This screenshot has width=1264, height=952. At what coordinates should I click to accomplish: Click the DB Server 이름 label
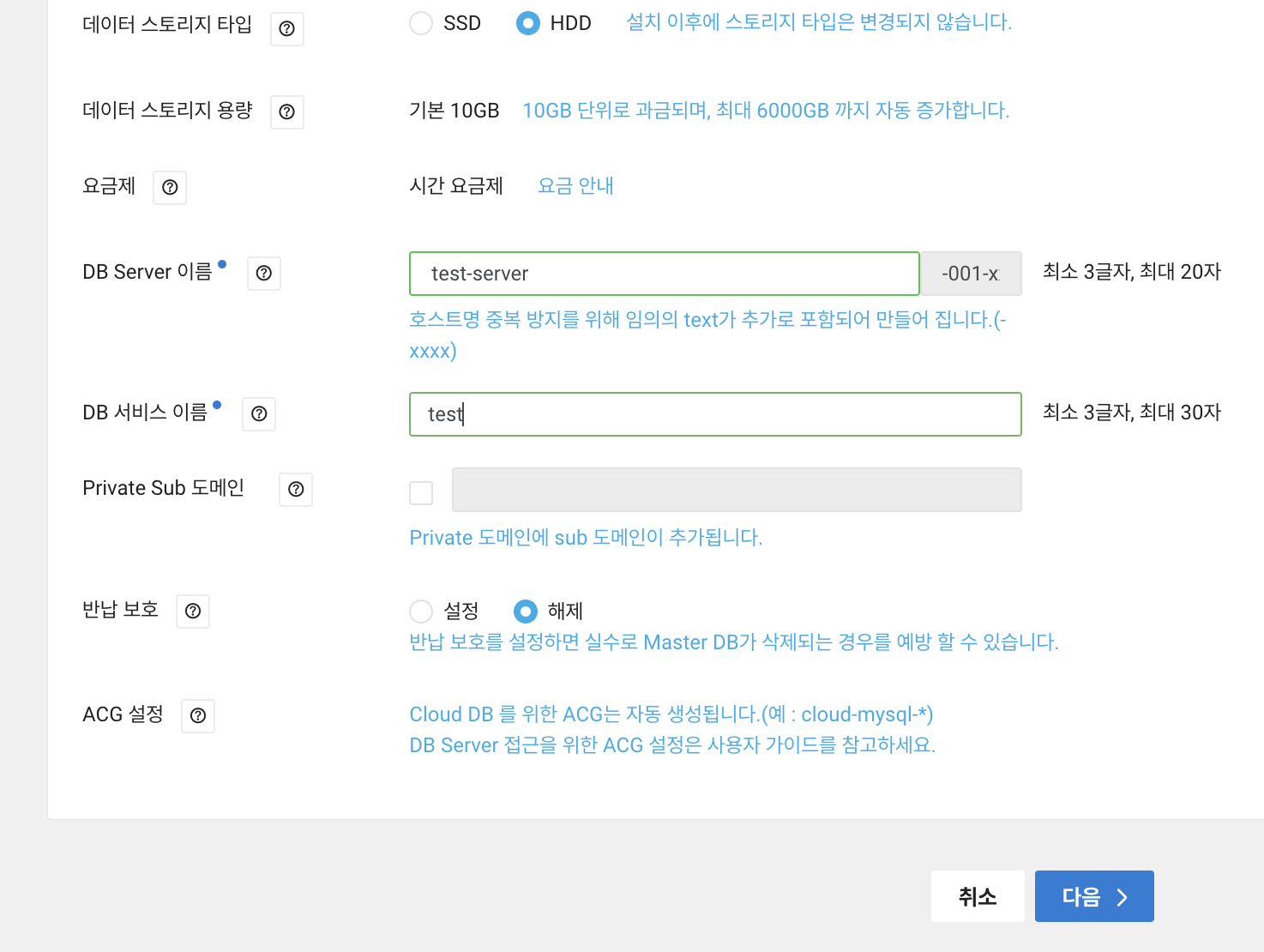[147, 272]
